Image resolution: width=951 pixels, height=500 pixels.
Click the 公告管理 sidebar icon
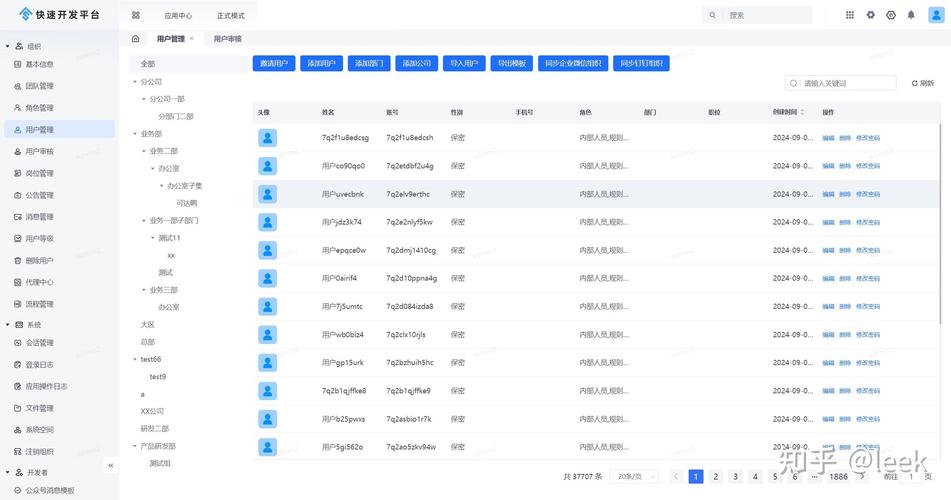click(18, 195)
